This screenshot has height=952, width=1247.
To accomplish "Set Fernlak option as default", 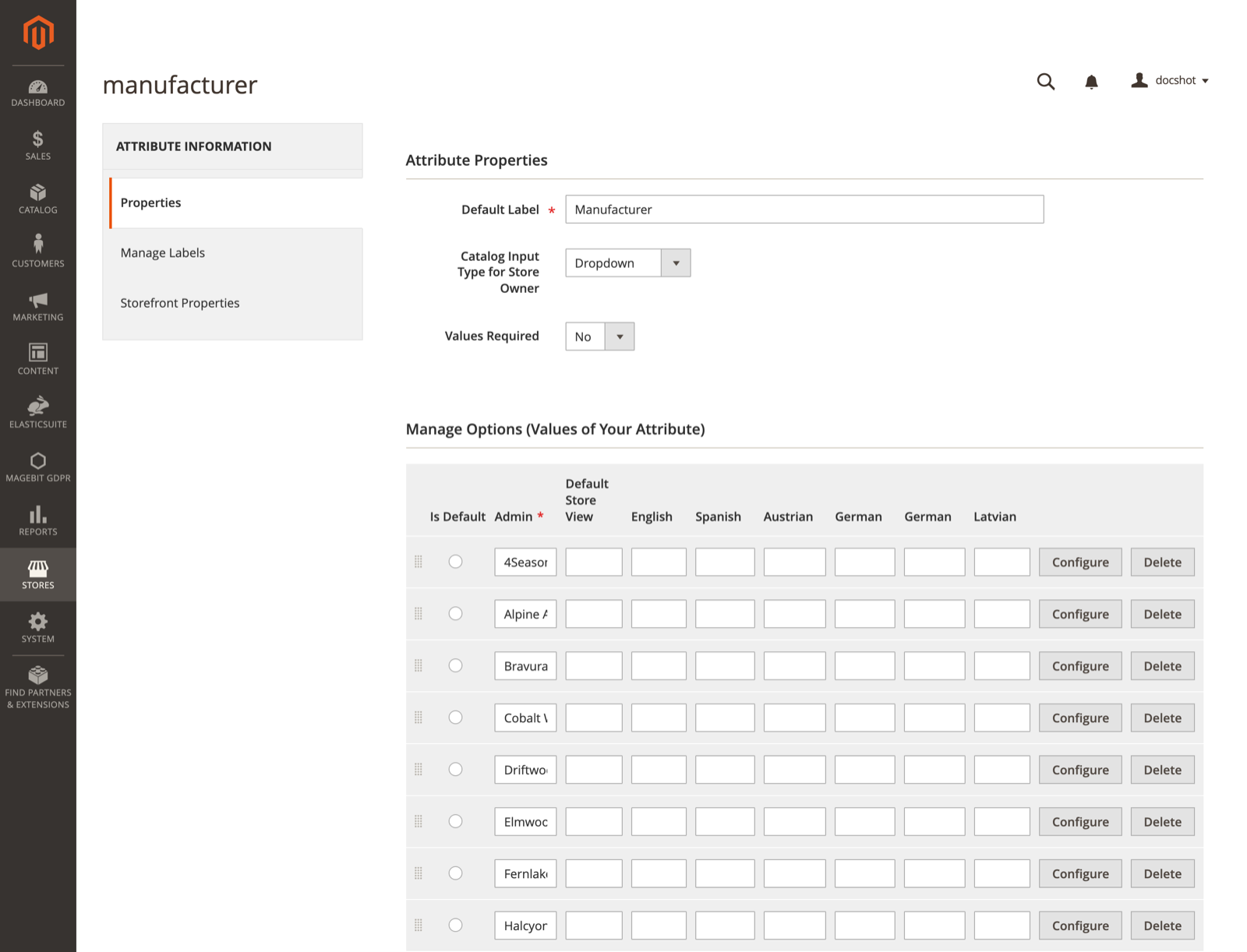I will (x=456, y=873).
